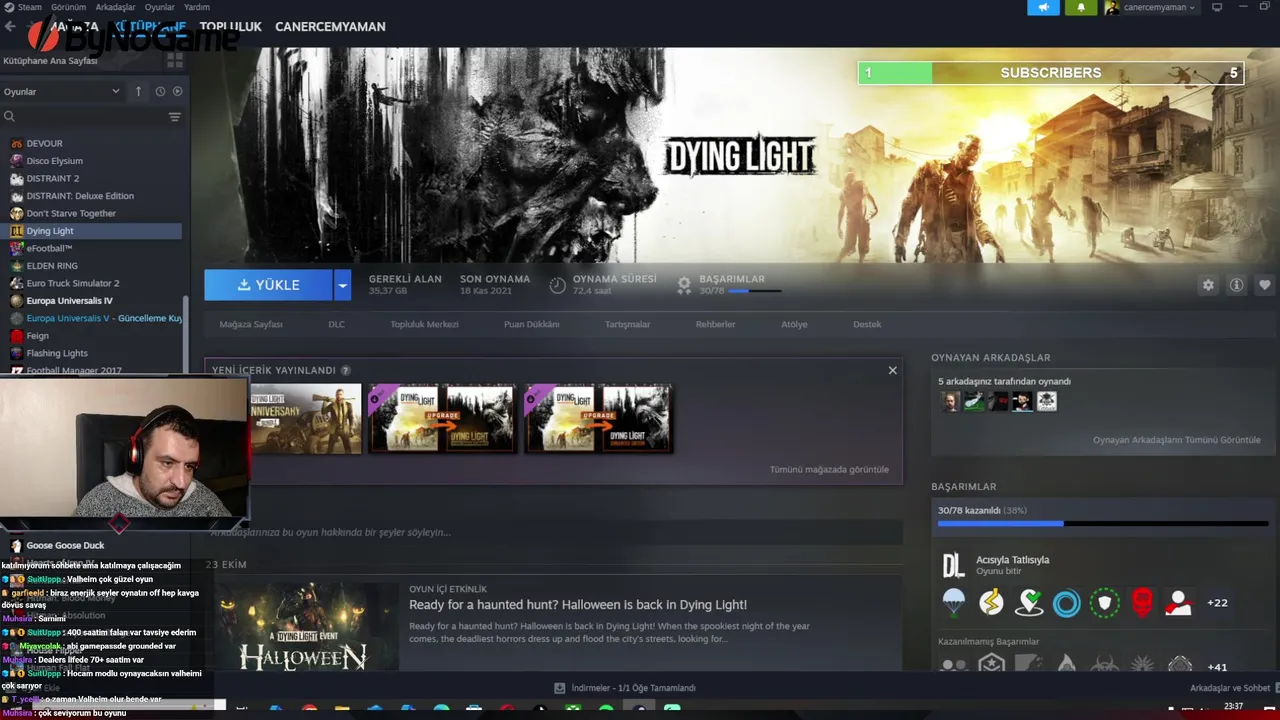
Task: Open the Tartışmalar link
Action: coord(627,324)
